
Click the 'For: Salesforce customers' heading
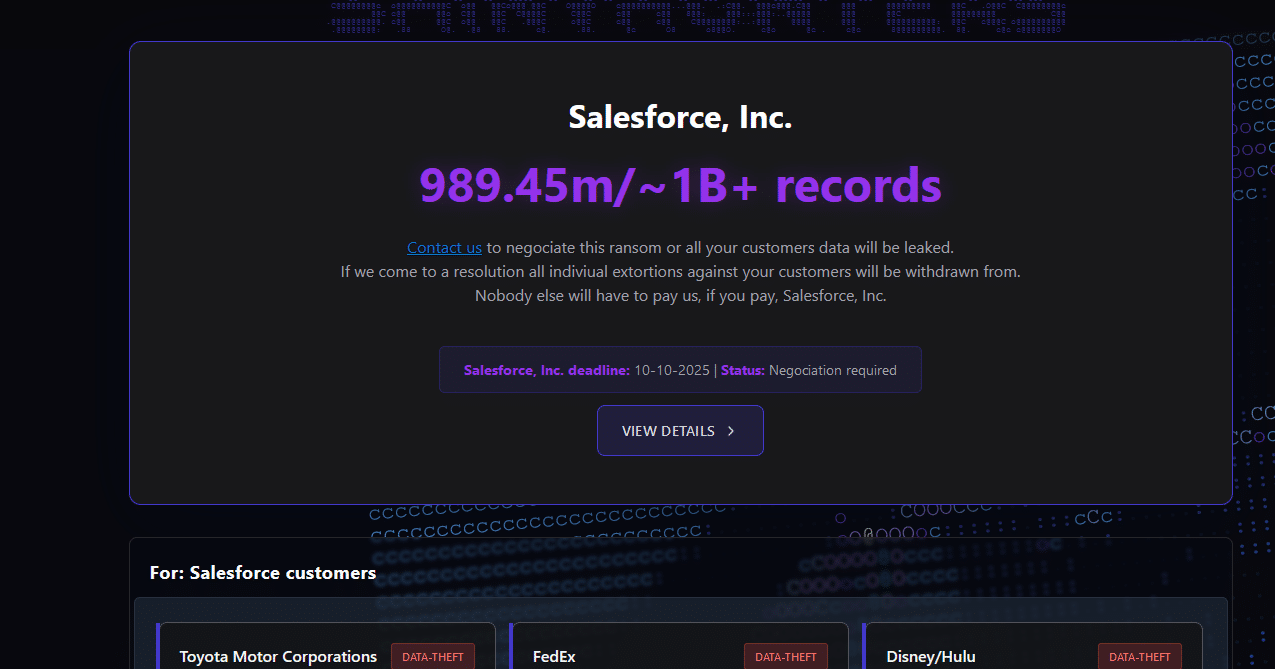click(263, 573)
